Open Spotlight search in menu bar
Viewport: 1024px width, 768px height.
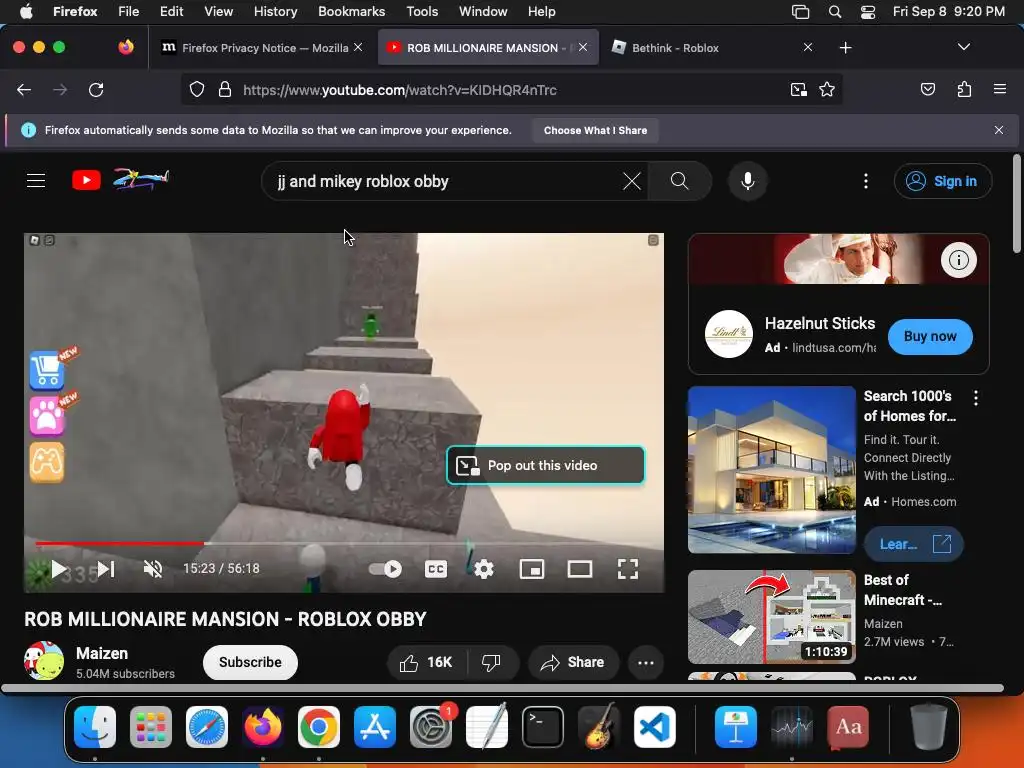pos(835,11)
